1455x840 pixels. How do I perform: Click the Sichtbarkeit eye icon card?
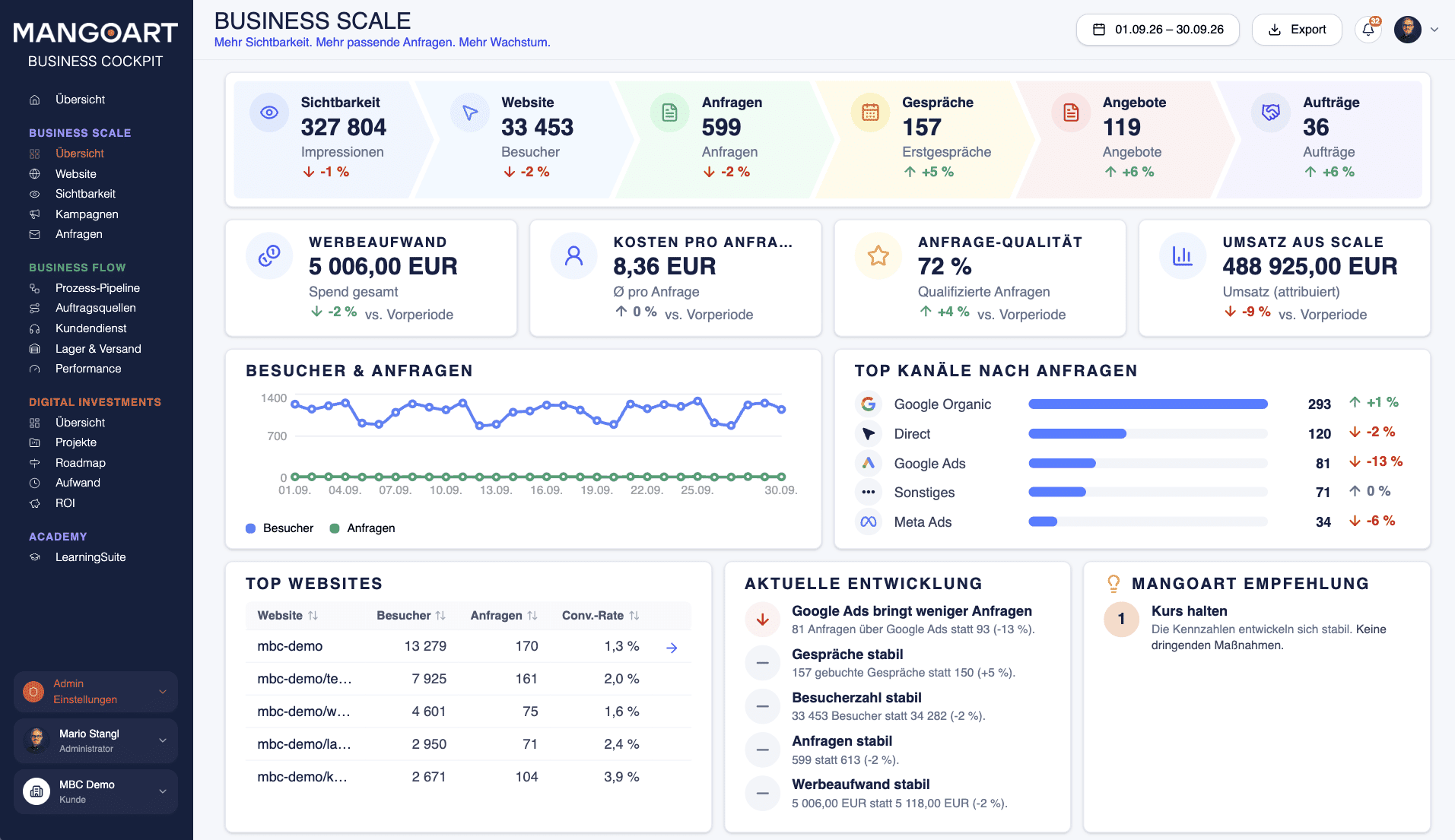[269, 113]
